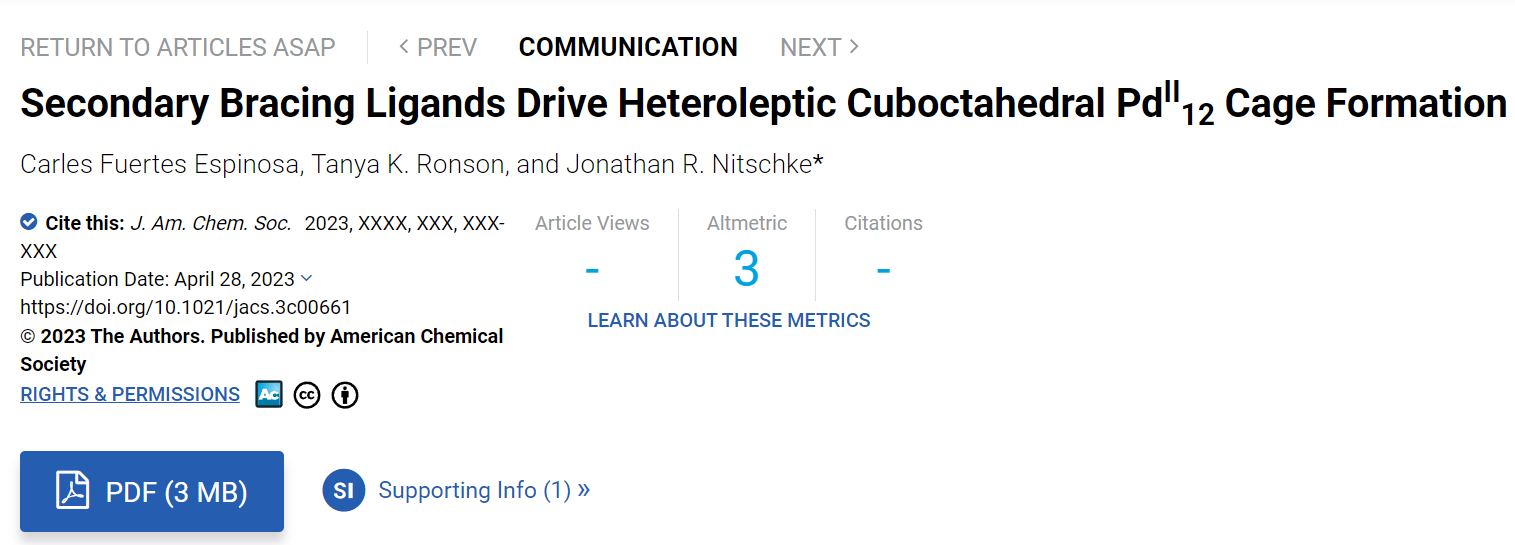Click the CC attribution person icon

click(345, 395)
